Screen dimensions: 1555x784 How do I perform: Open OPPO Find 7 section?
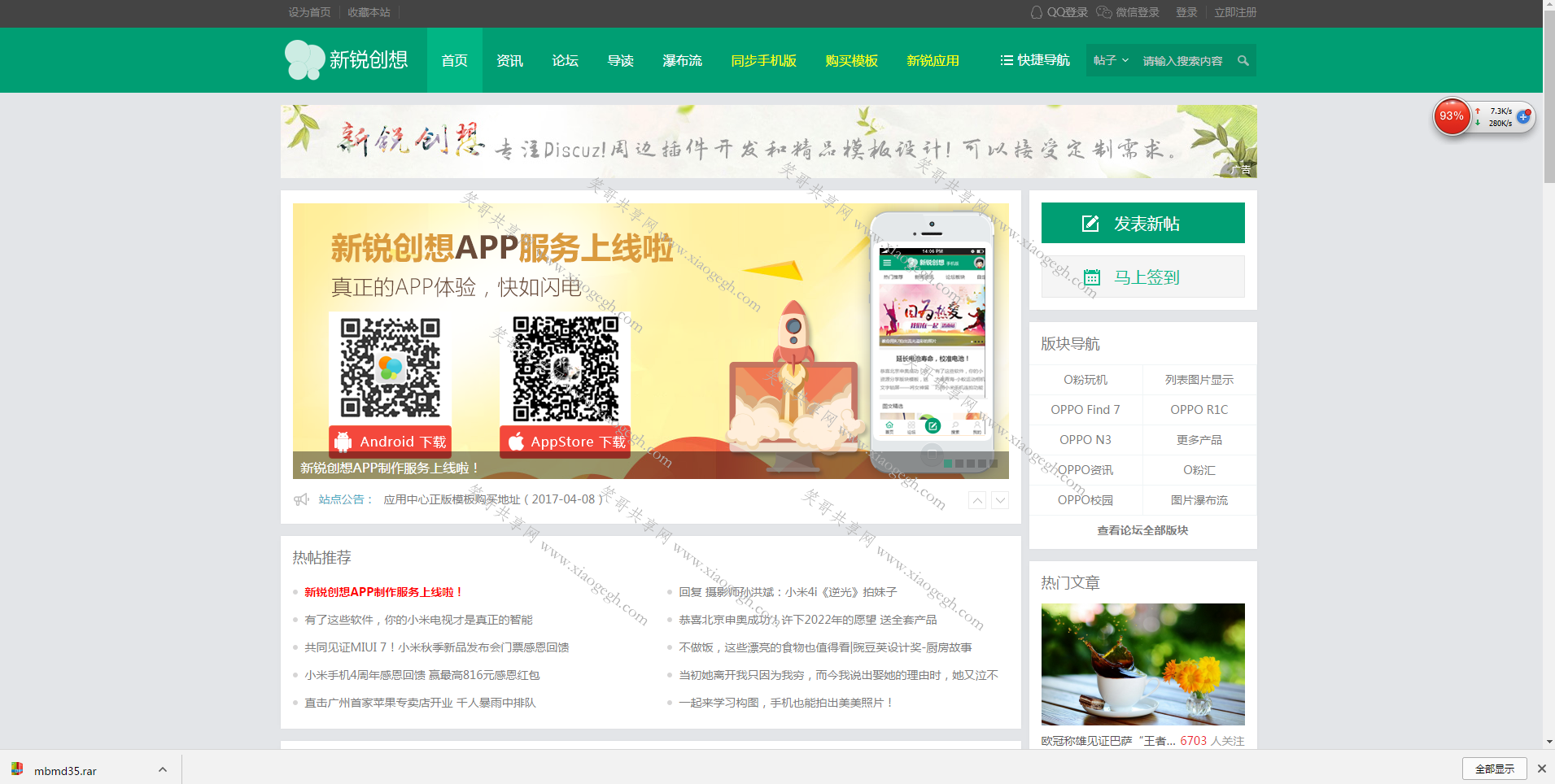1085,410
